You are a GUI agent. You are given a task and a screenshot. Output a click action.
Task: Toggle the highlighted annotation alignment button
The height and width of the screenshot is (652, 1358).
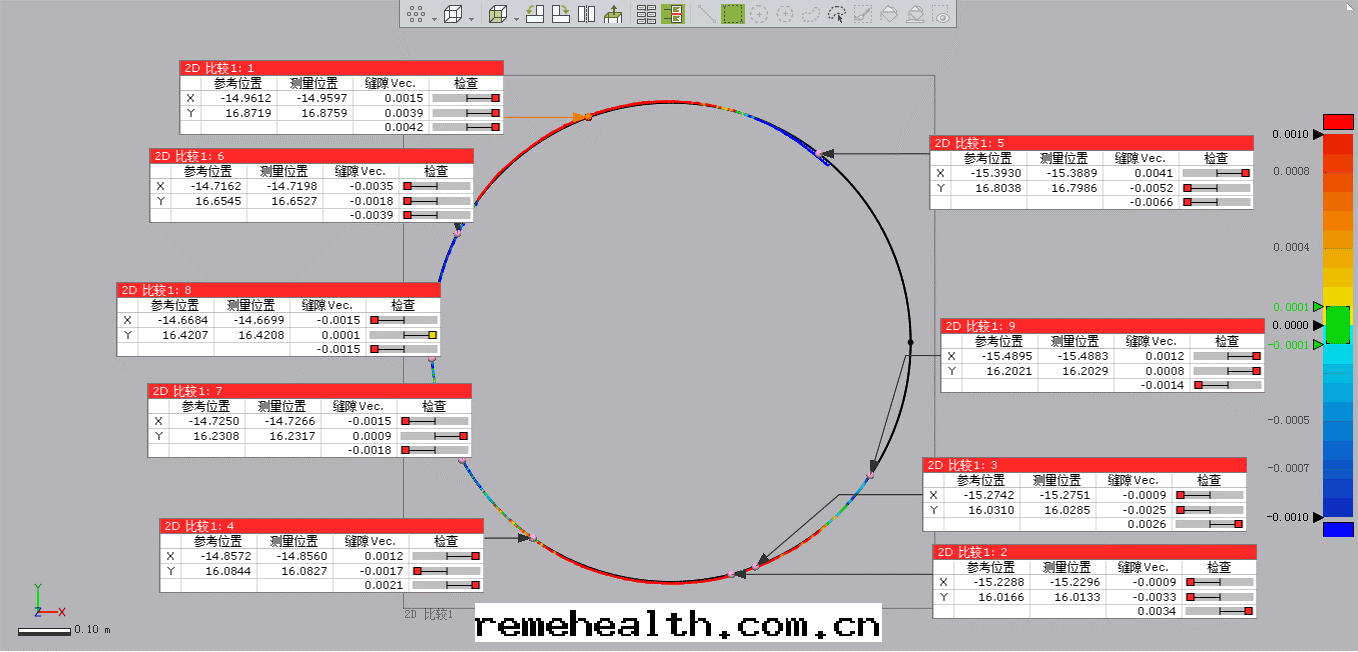(x=672, y=14)
